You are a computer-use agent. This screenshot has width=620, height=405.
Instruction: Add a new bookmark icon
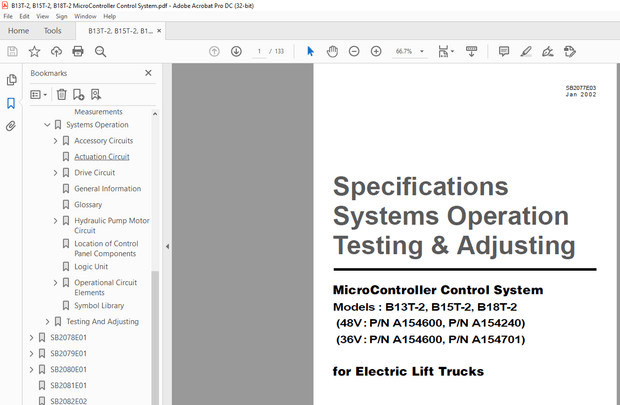pyautogui.click(x=78, y=95)
